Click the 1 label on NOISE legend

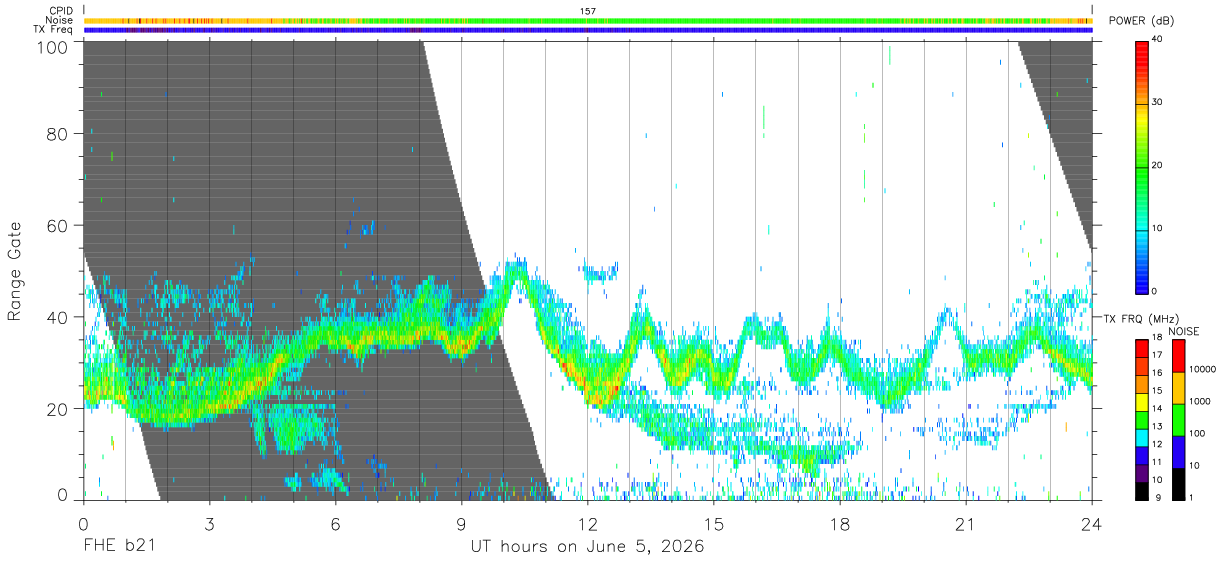(x=1191, y=497)
